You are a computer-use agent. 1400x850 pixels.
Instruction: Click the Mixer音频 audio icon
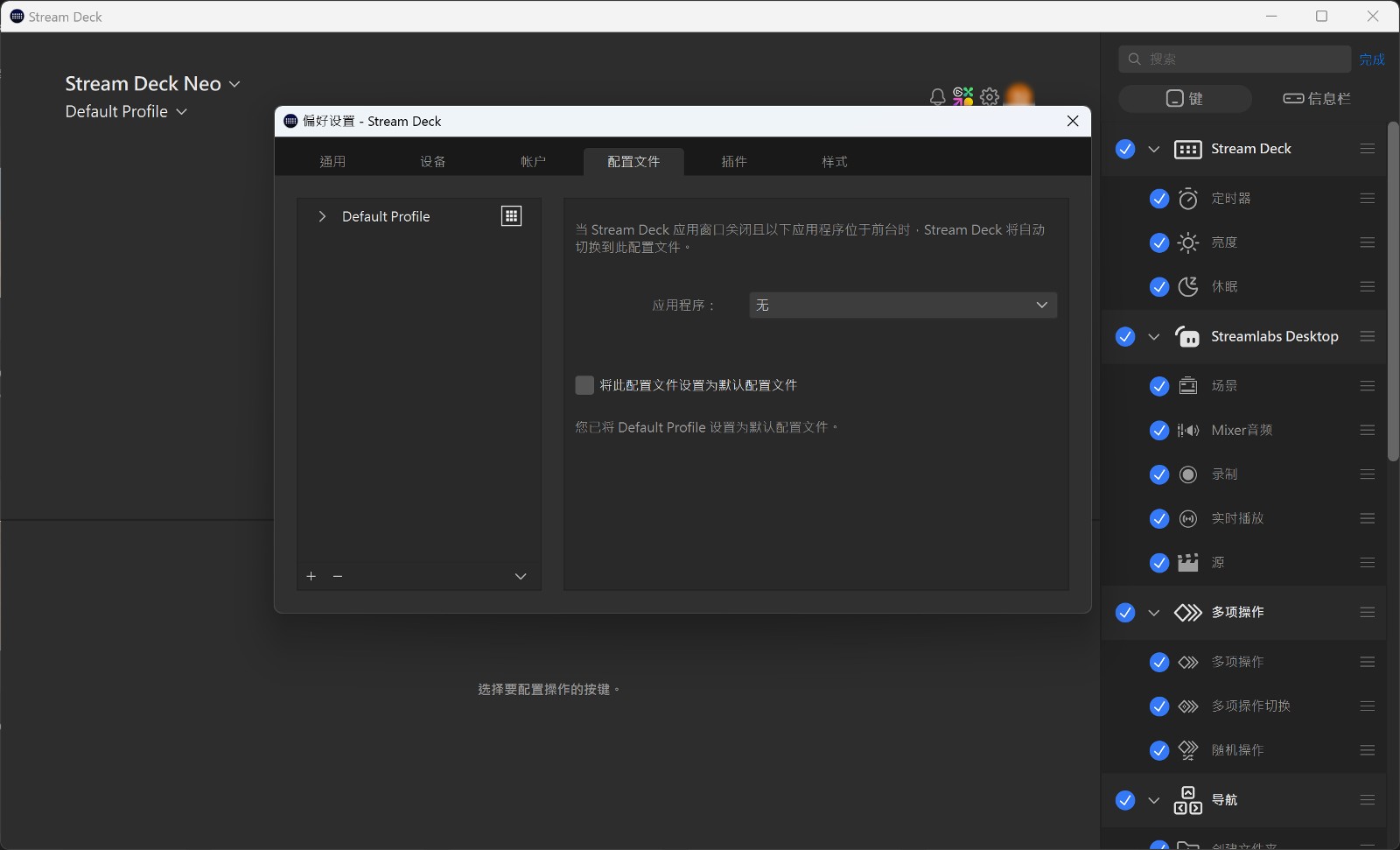click(1187, 430)
